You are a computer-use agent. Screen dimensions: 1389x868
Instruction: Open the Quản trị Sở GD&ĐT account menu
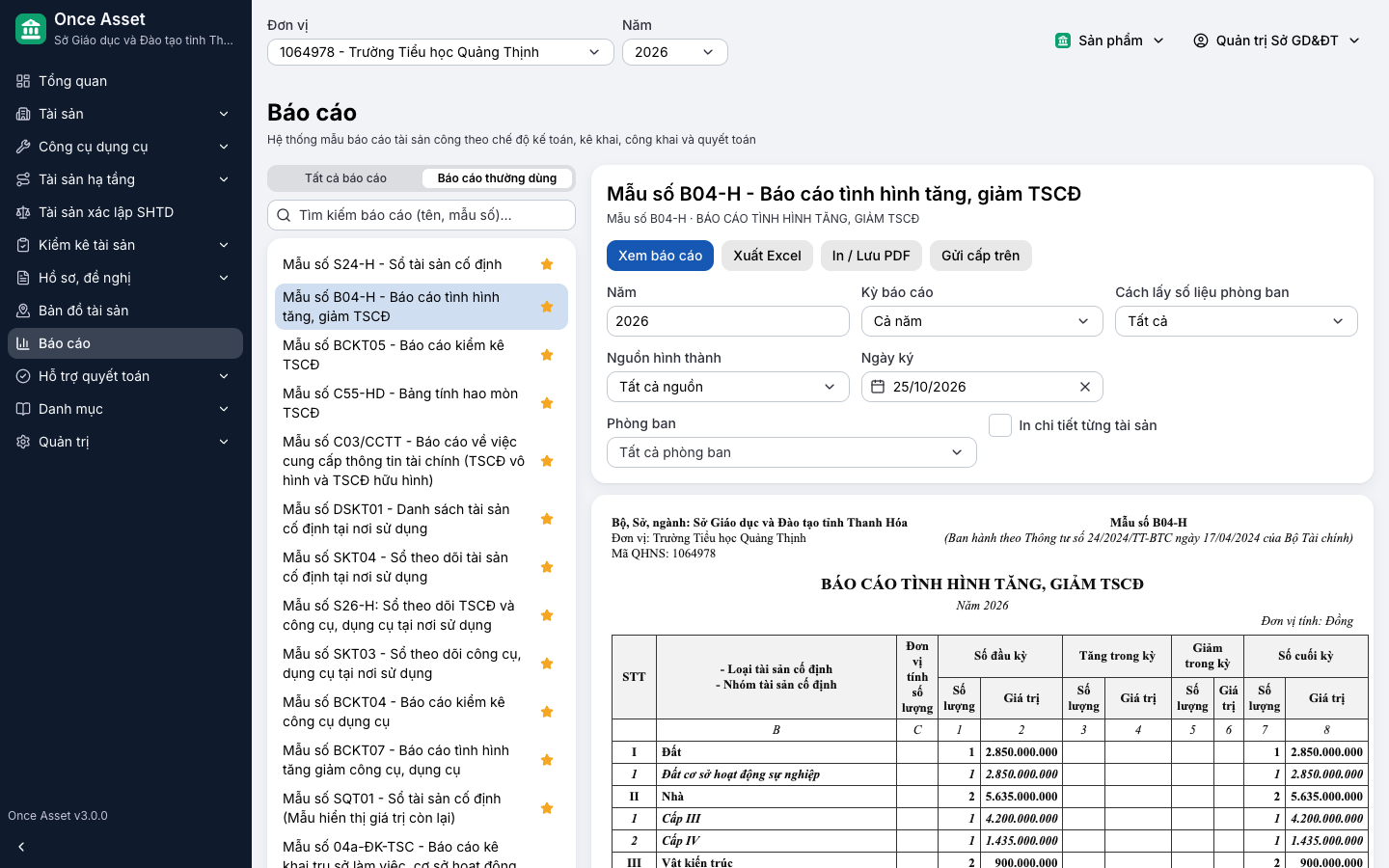(x=1277, y=41)
